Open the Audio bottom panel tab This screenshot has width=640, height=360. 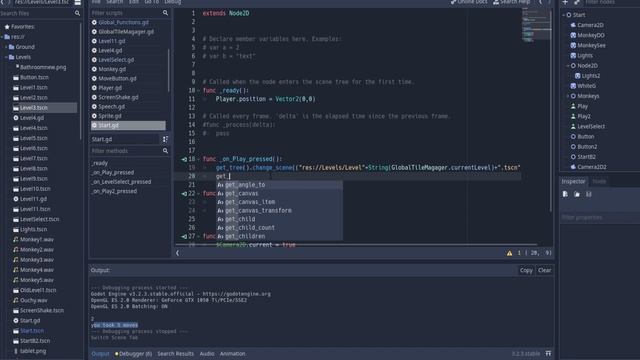point(207,354)
